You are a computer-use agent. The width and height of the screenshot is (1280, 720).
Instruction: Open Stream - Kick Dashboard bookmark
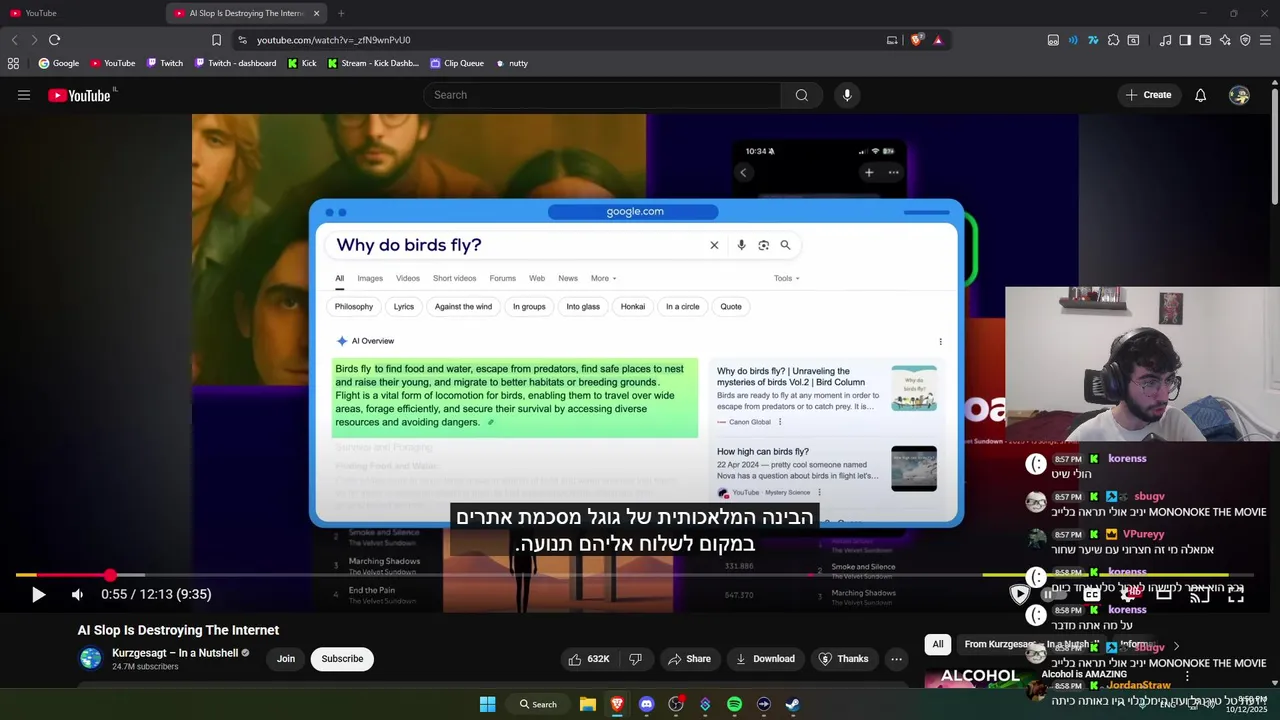click(374, 63)
